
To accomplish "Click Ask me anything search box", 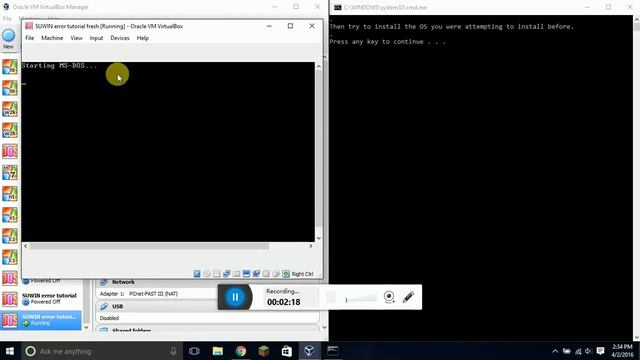I will point(100,351).
